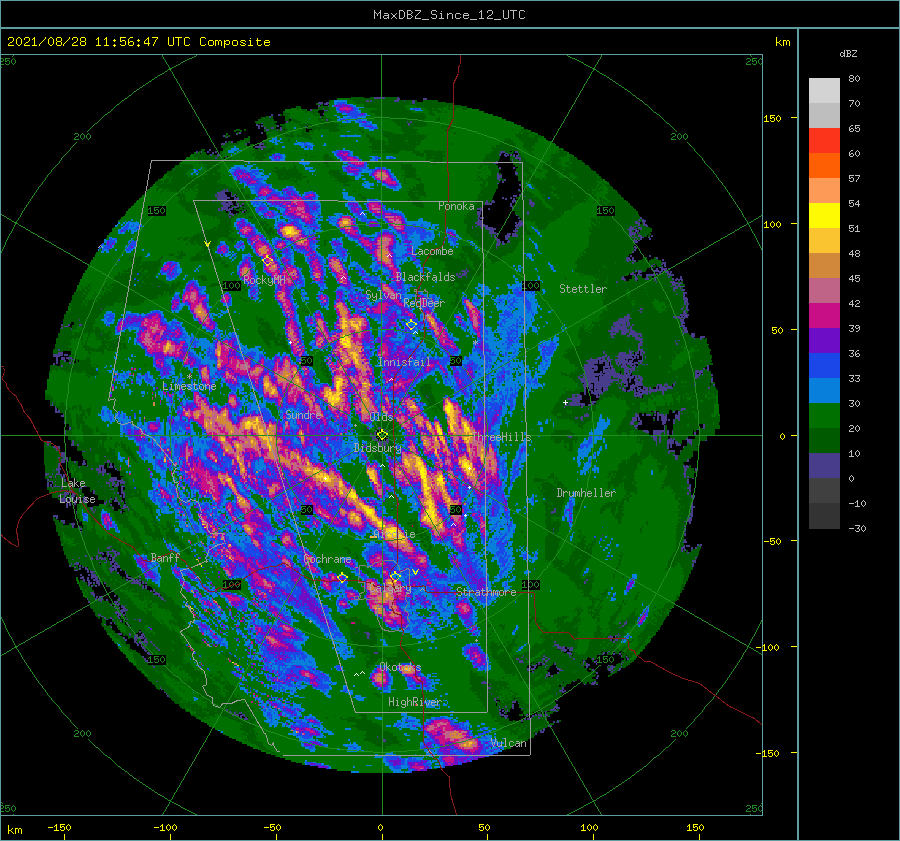900x841 pixels.
Task: Click the yellow diamond marker near RockyMH
Action: tap(267, 261)
